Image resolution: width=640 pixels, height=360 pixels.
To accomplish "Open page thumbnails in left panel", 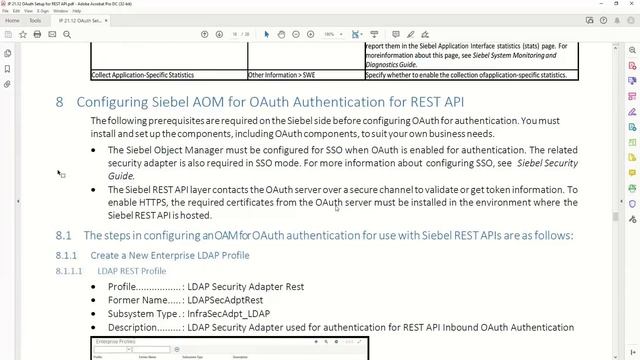I will point(7,53).
